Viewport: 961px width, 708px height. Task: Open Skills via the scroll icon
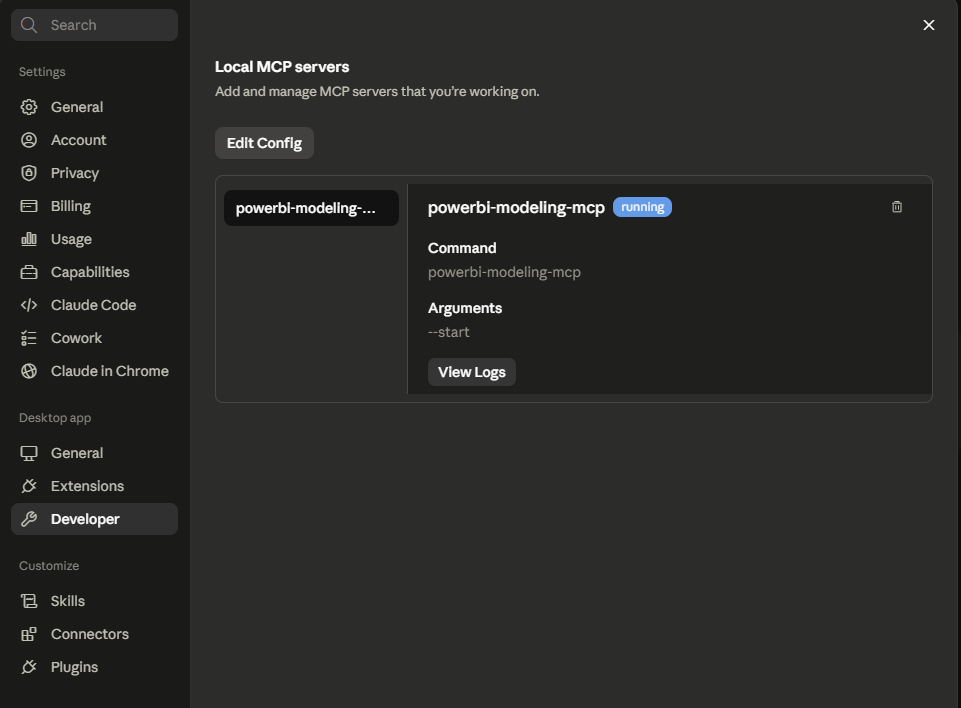point(29,601)
